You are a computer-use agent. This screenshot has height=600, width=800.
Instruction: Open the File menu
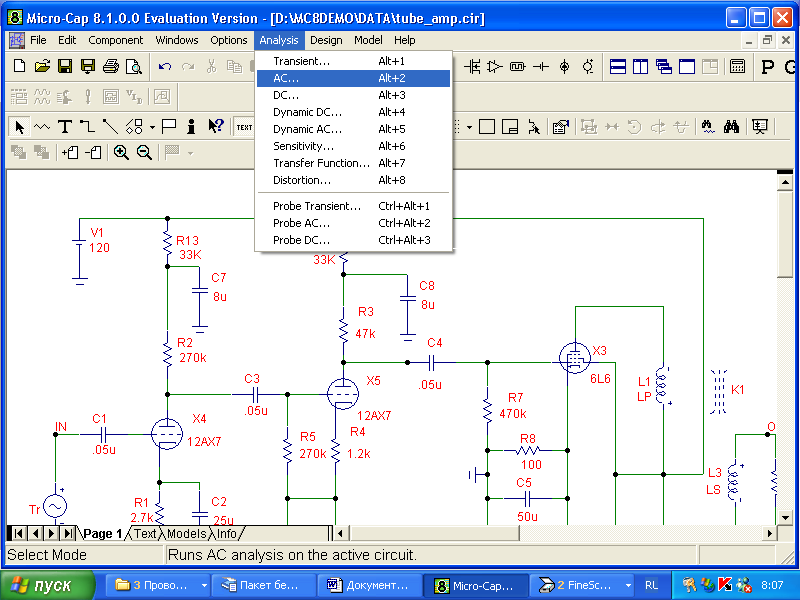point(38,40)
